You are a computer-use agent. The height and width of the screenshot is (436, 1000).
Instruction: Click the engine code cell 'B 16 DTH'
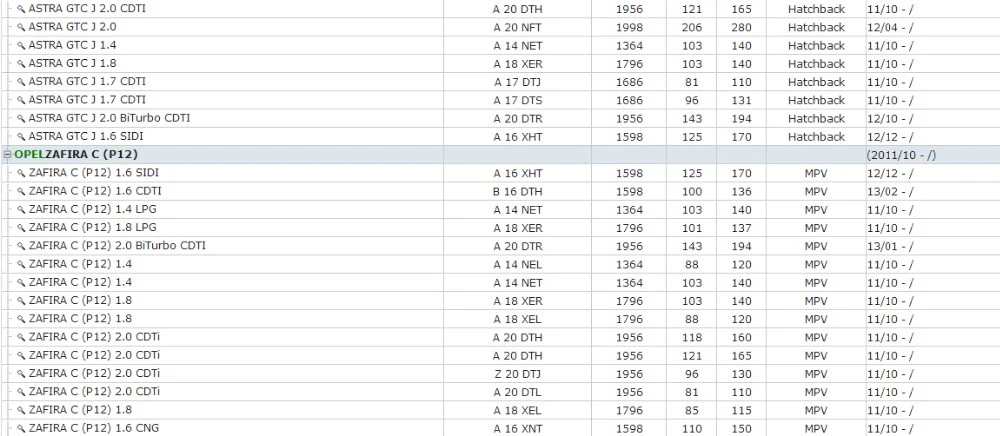[x=518, y=192]
